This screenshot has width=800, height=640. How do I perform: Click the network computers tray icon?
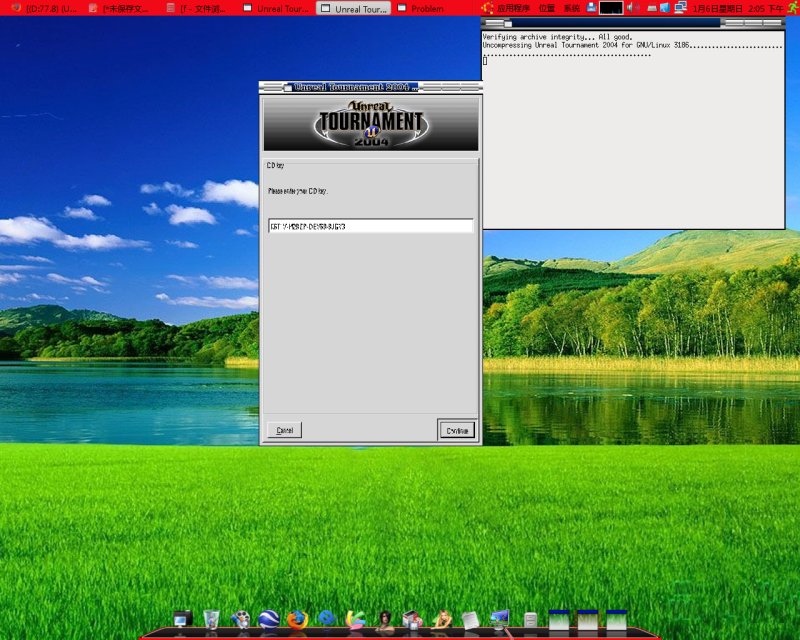click(x=680, y=8)
